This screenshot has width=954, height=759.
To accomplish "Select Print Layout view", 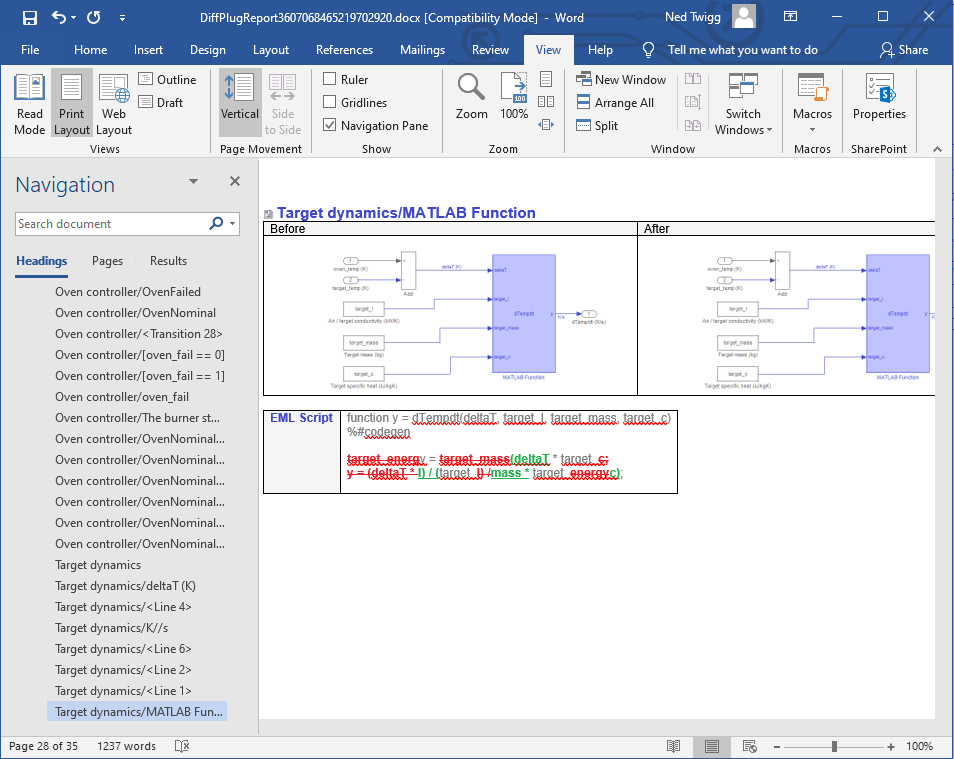I will pos(72,103).
